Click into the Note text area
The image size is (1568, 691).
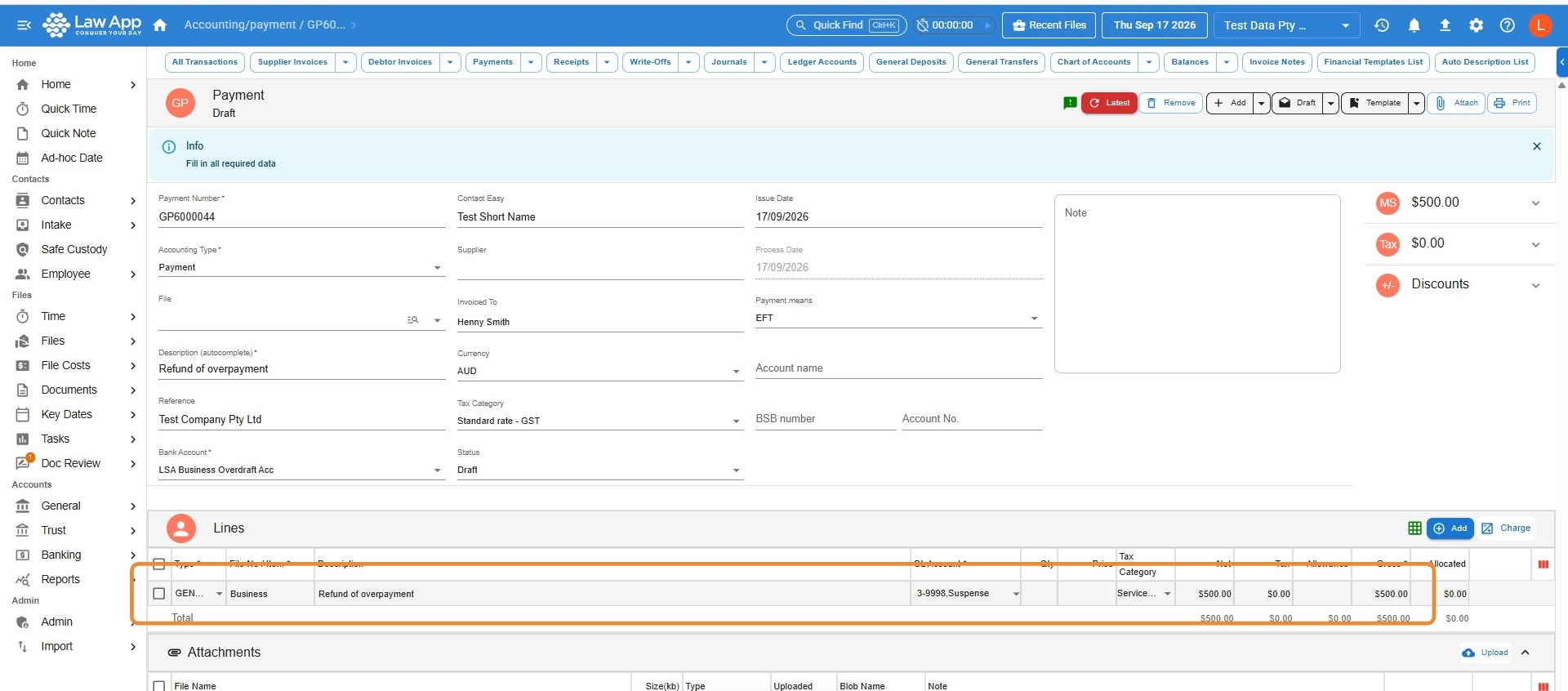click(1197, 283)
